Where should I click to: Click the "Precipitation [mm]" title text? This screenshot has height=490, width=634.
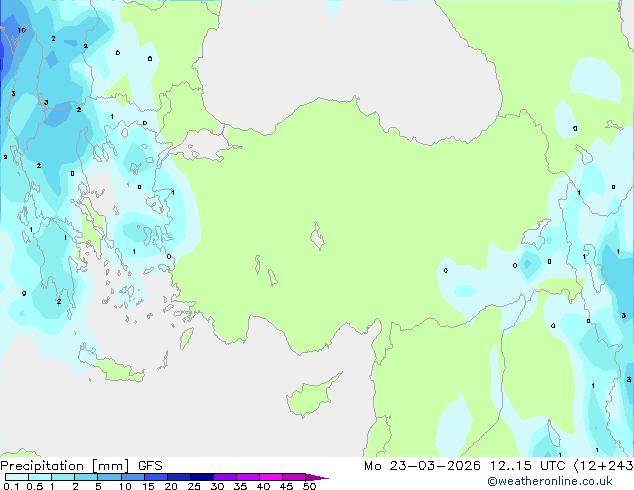[x=65, y=466]
